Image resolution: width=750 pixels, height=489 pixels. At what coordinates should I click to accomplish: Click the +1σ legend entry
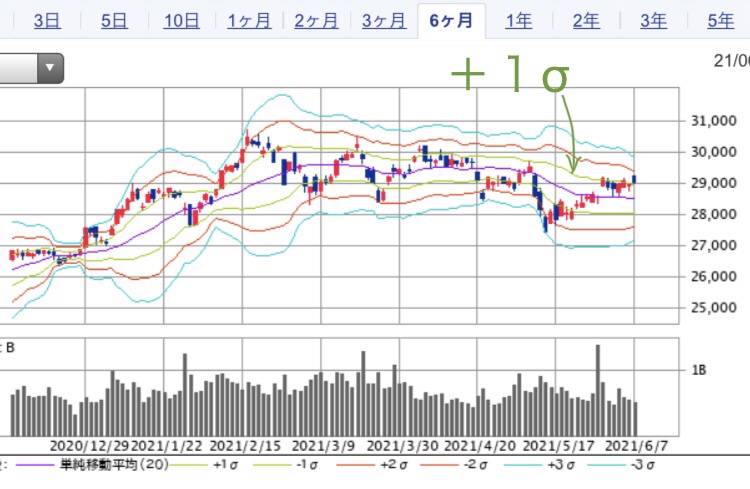[x=225, y=465]
